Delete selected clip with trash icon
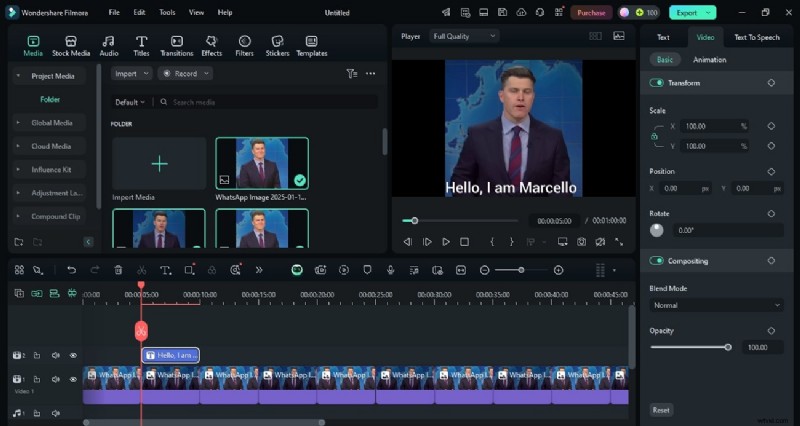Image resolution: width=800 pixels, height=426 pixels. click(x=118, y=270)
